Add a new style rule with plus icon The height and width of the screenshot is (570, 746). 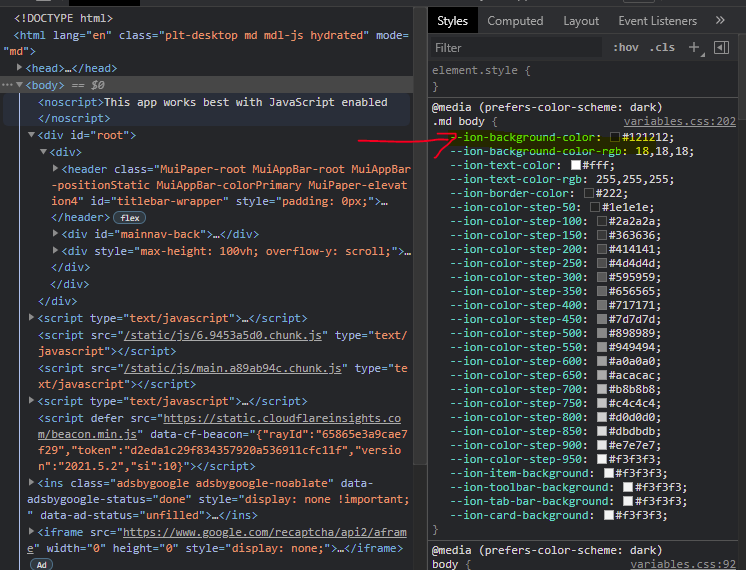point(694,47)
